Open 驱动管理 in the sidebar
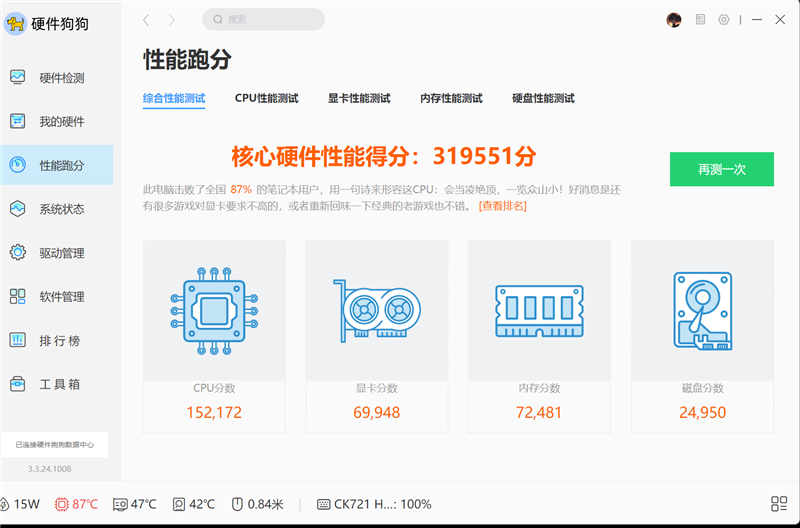The width and height of the screenshot is (800, 528). [x=57, y=253]
